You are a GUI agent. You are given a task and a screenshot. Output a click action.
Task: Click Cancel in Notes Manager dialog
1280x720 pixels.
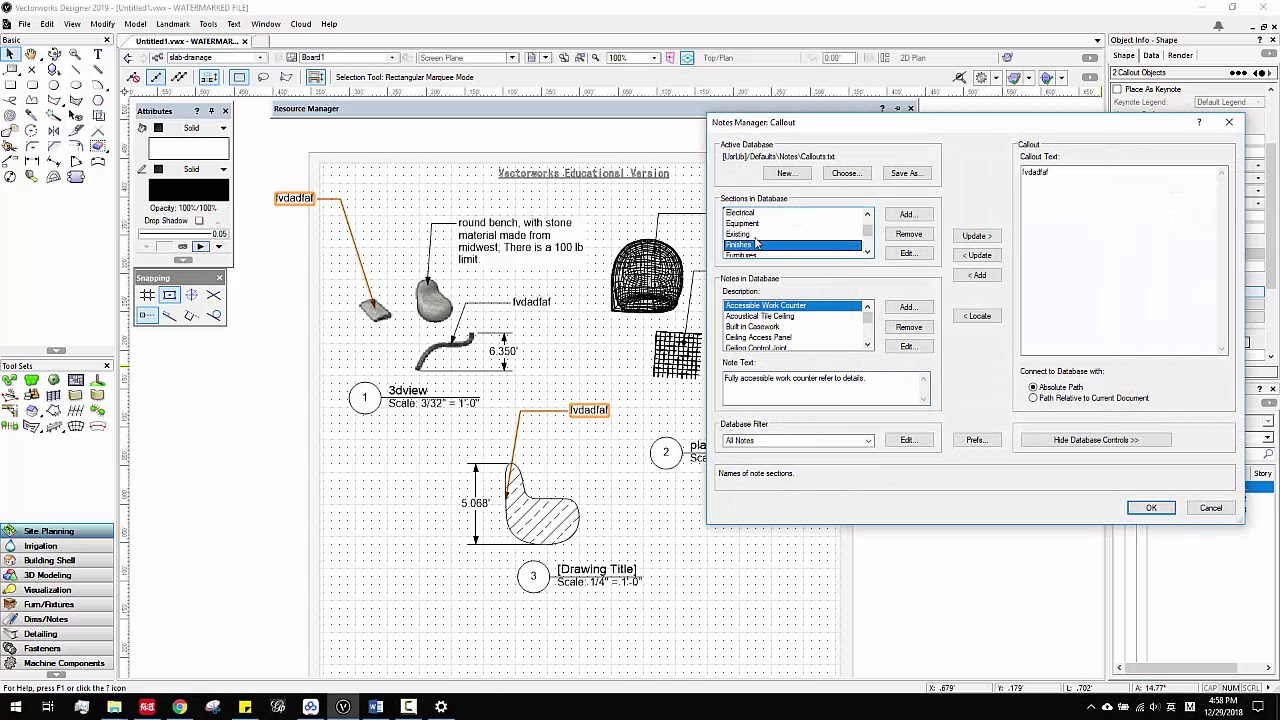[x=1210, y=508]
